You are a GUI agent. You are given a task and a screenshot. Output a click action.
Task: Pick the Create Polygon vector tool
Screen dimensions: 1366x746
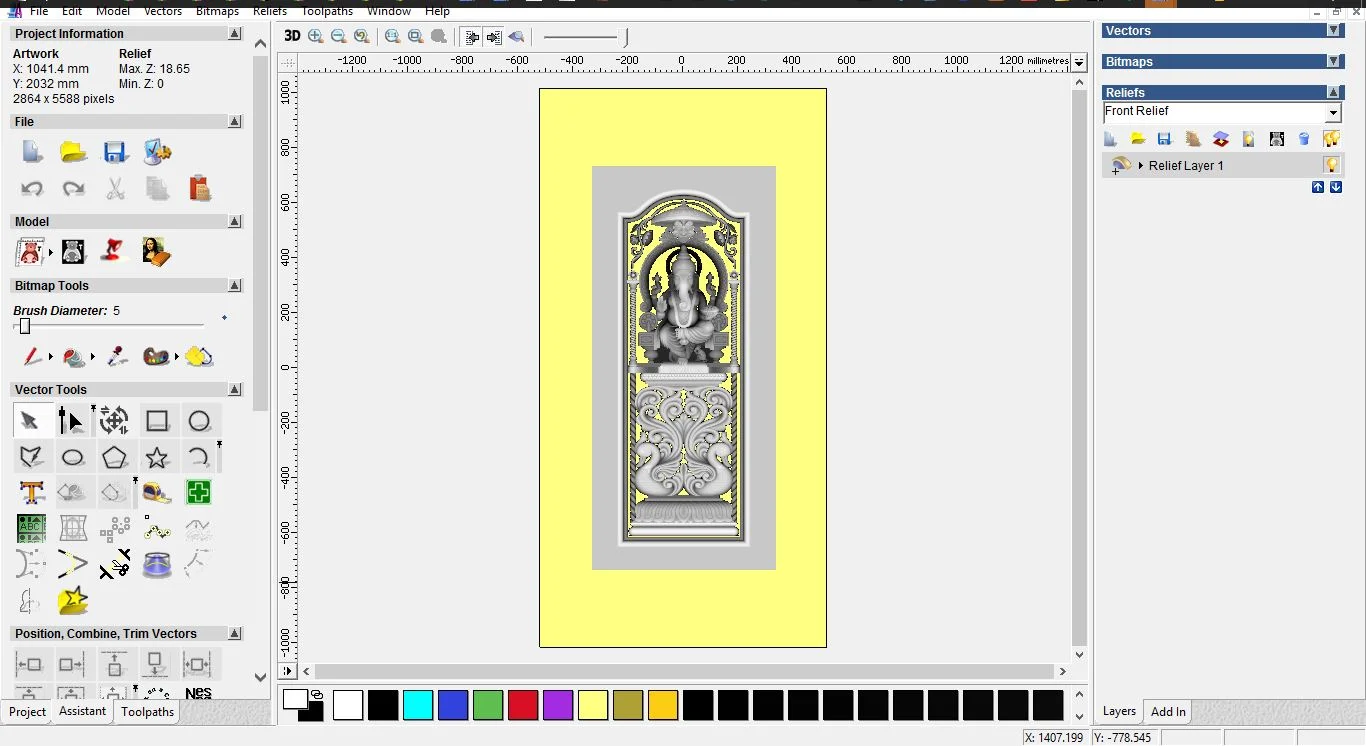pyautogui.click(x=115, y=458)
